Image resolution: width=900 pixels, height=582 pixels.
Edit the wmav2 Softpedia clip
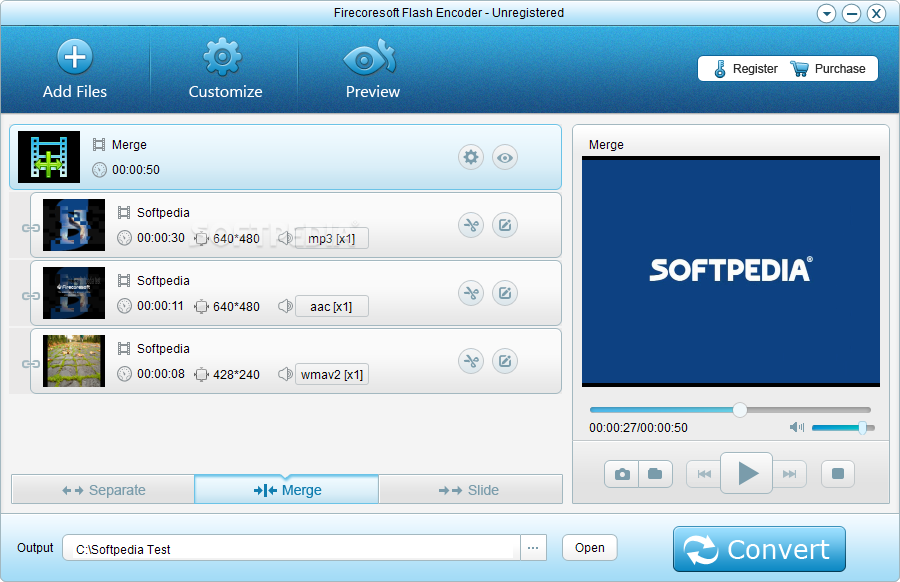pos(505,361)
